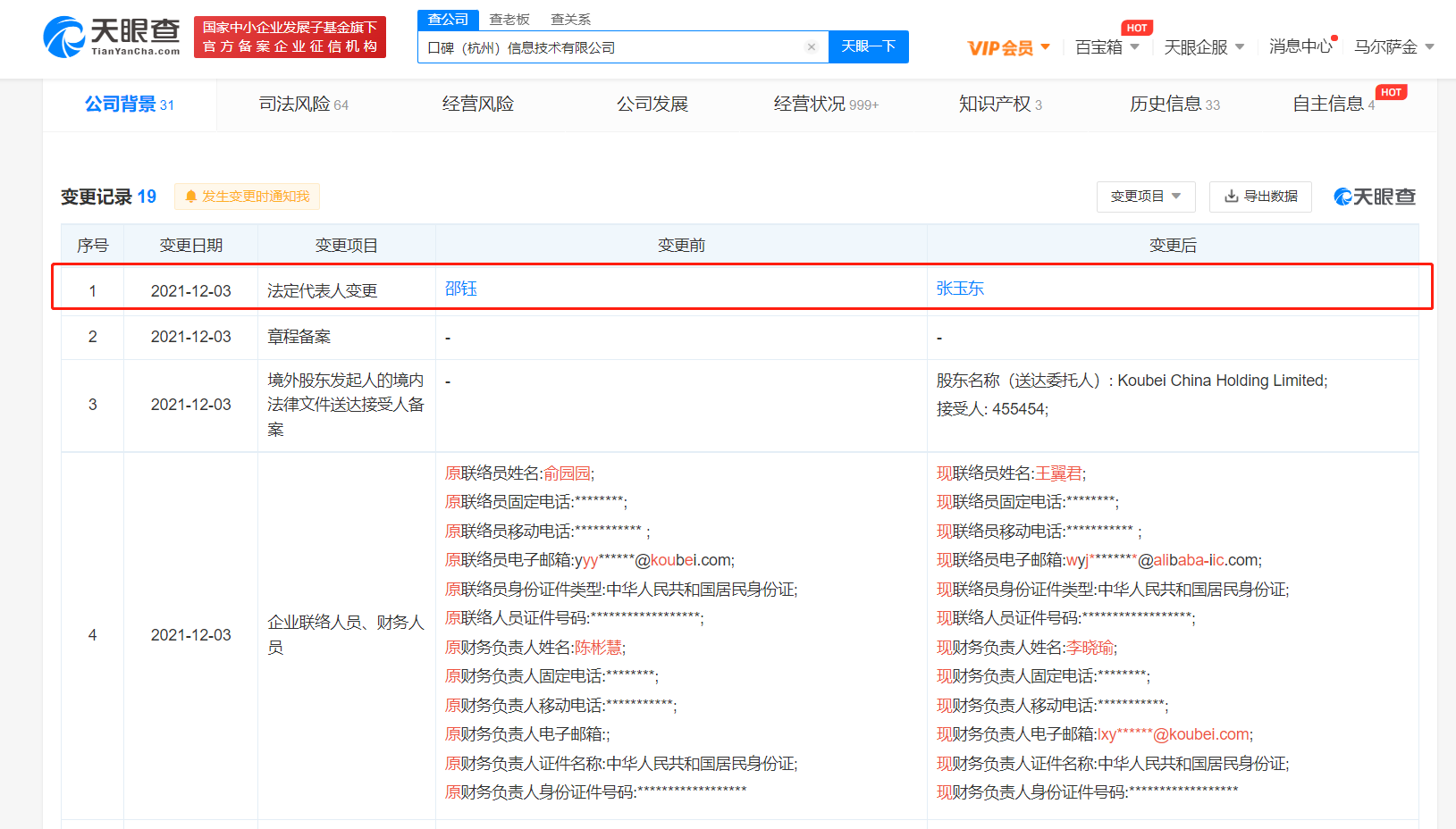Select the 查老板 search tab

[x=509, y=20]
